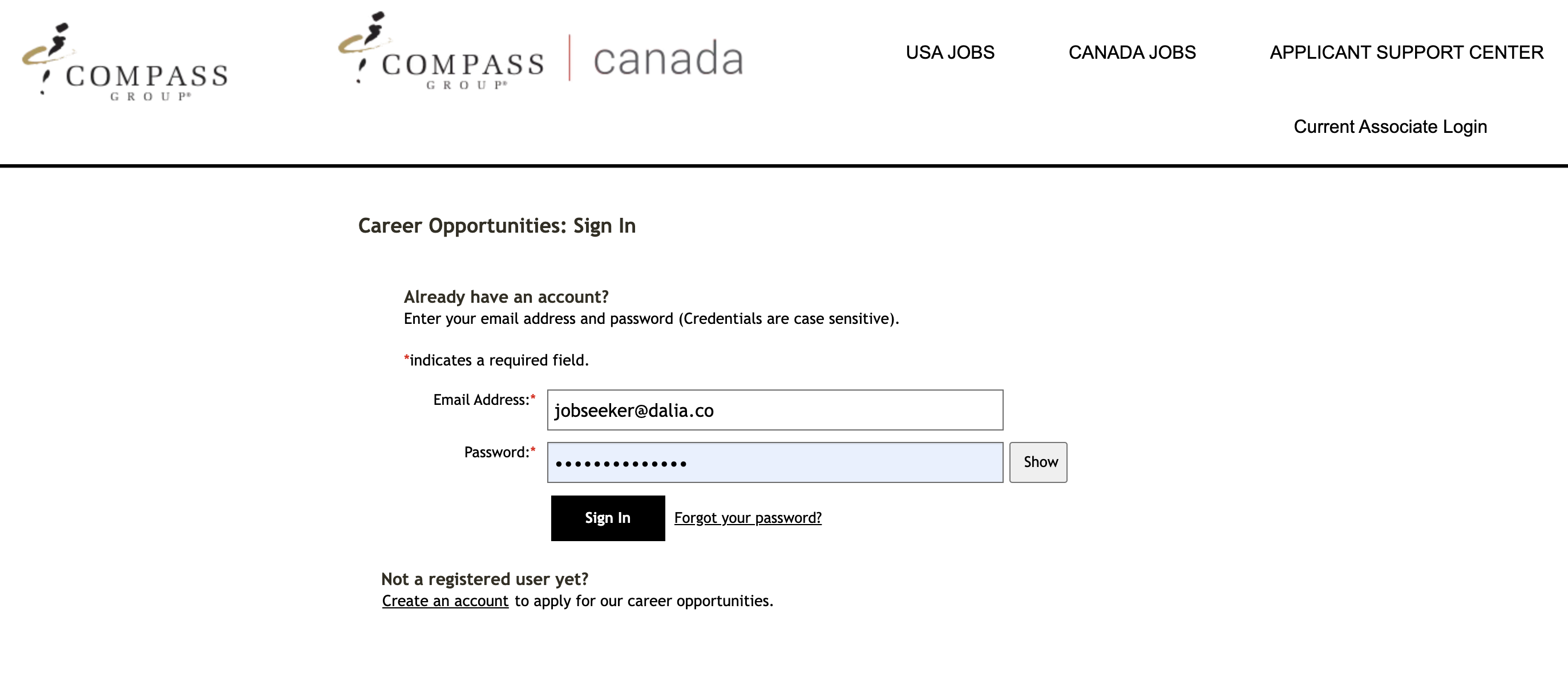This screenshot has height=674, width=1568.
Task: Click the 'indicates a required field' note
Action: [499, 360]
